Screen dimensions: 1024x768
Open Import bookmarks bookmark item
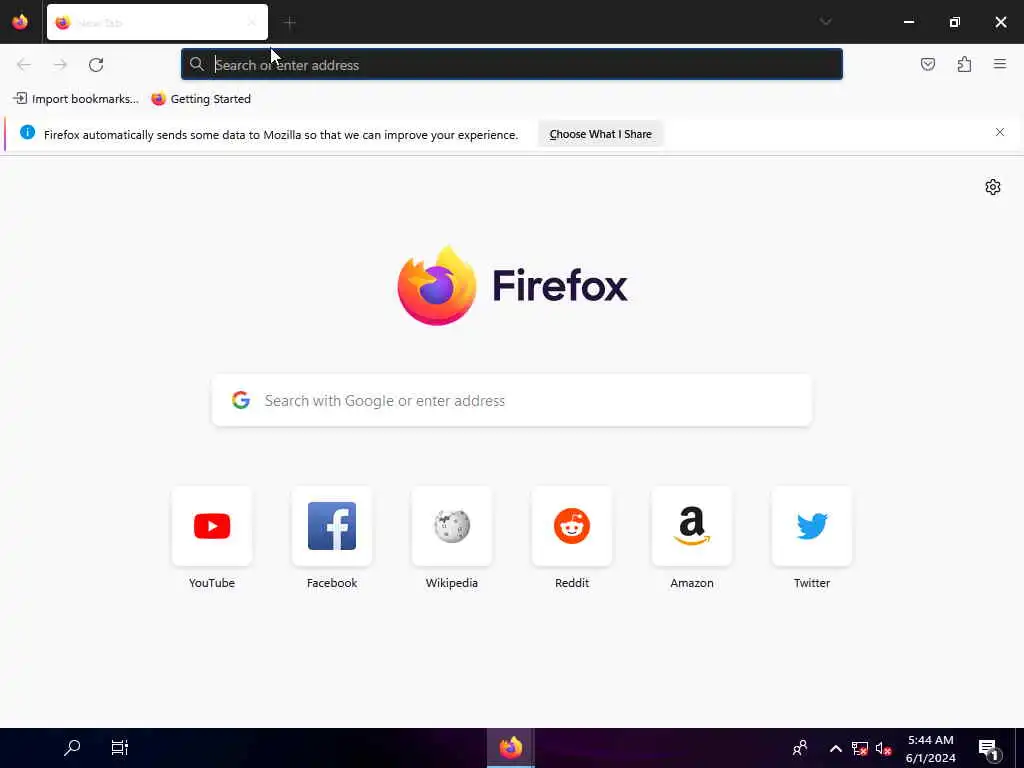[x=76, y=99]
